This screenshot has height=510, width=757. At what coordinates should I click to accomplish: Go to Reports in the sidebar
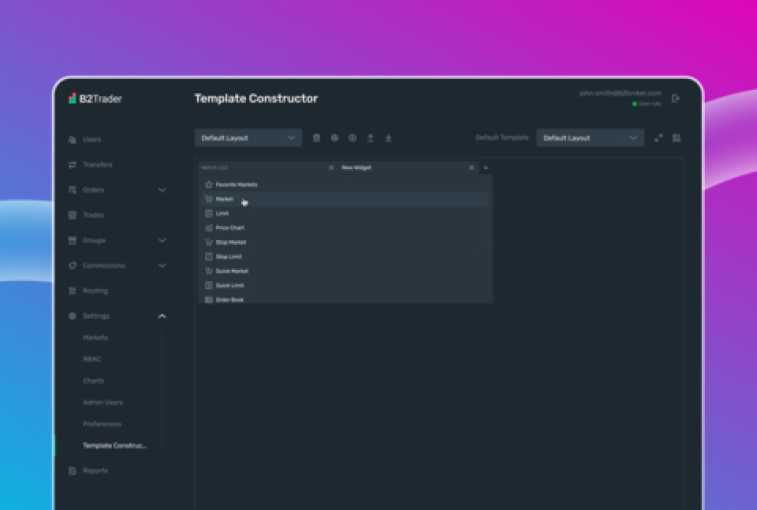click(95, 470)
